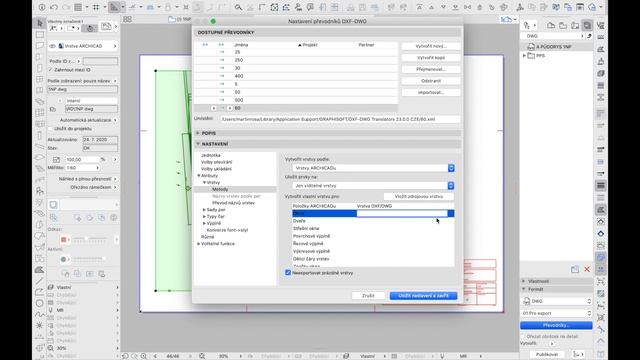Open the Vrstvy ARCHICADu dropdown
This screenshot has height=360, width=640.
(373, 168)
